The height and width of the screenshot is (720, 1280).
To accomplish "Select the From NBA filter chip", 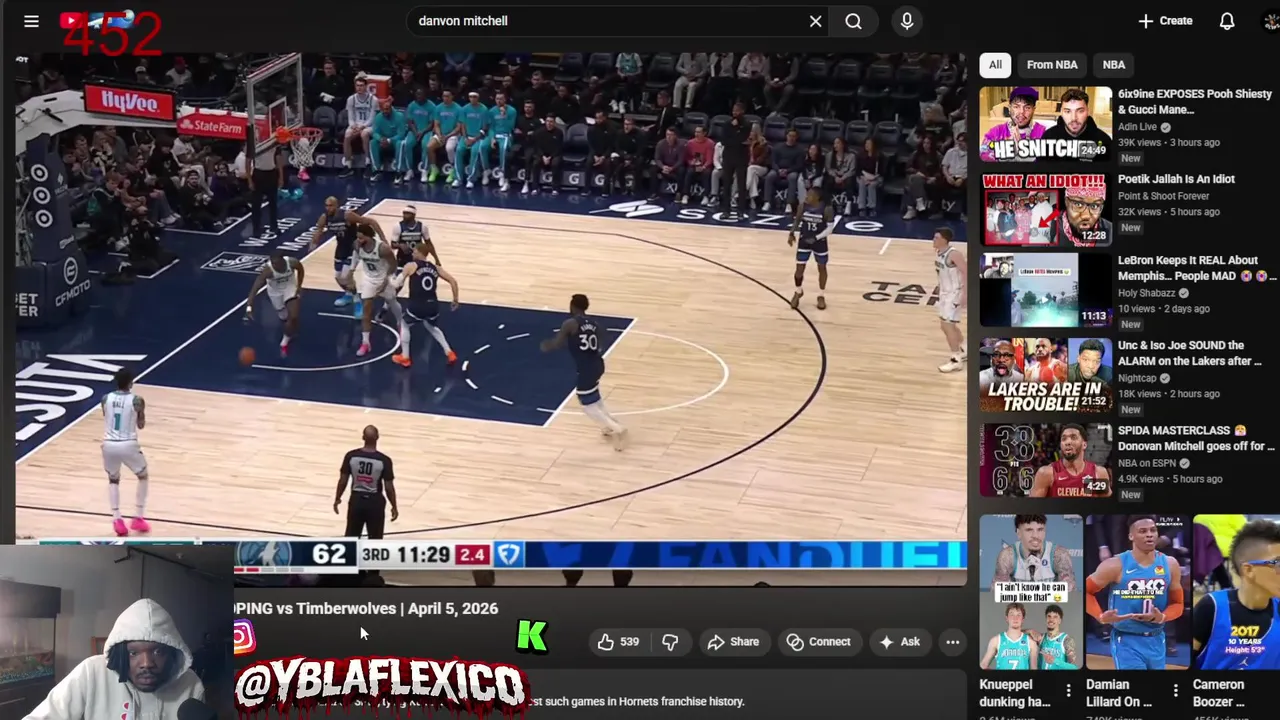I will [x=1052, y=65].
